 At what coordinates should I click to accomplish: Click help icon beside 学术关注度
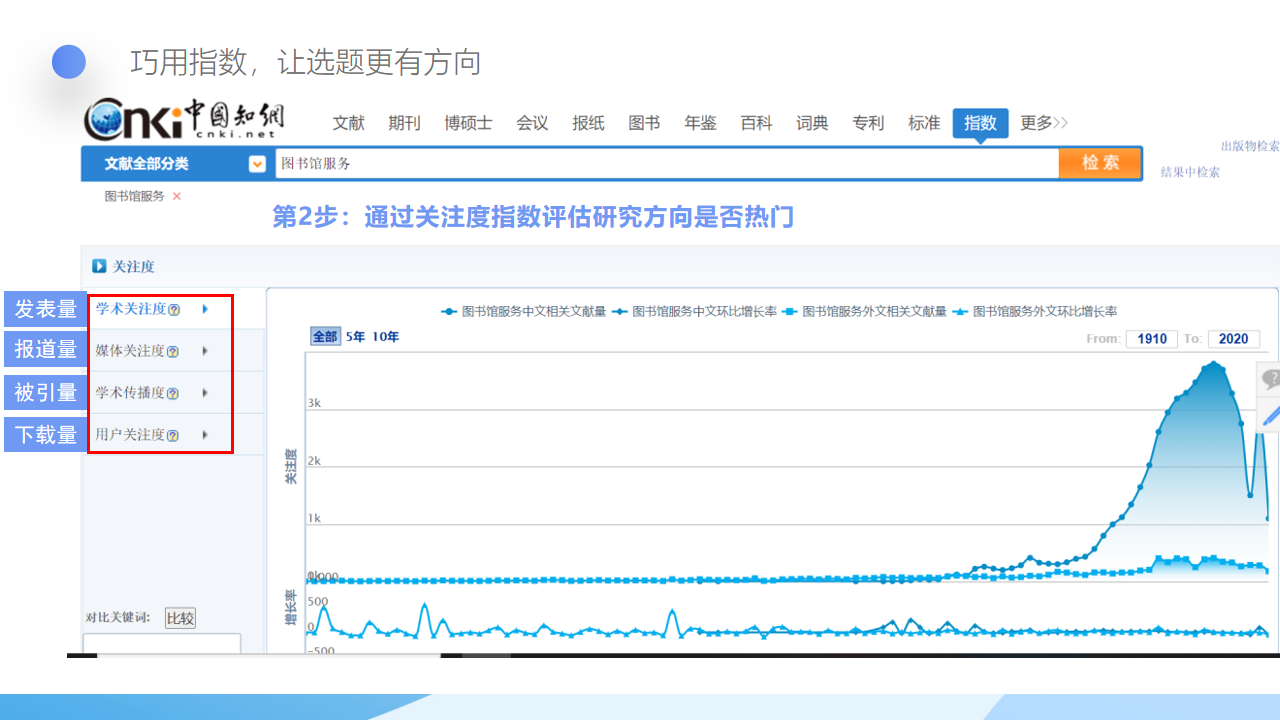tap(174, 310)
